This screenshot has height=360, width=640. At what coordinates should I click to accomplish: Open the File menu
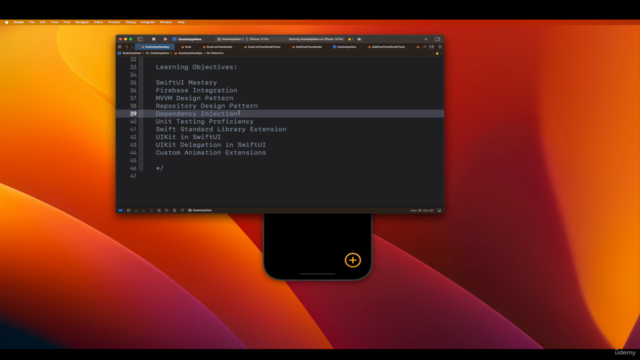coord(31,22)
